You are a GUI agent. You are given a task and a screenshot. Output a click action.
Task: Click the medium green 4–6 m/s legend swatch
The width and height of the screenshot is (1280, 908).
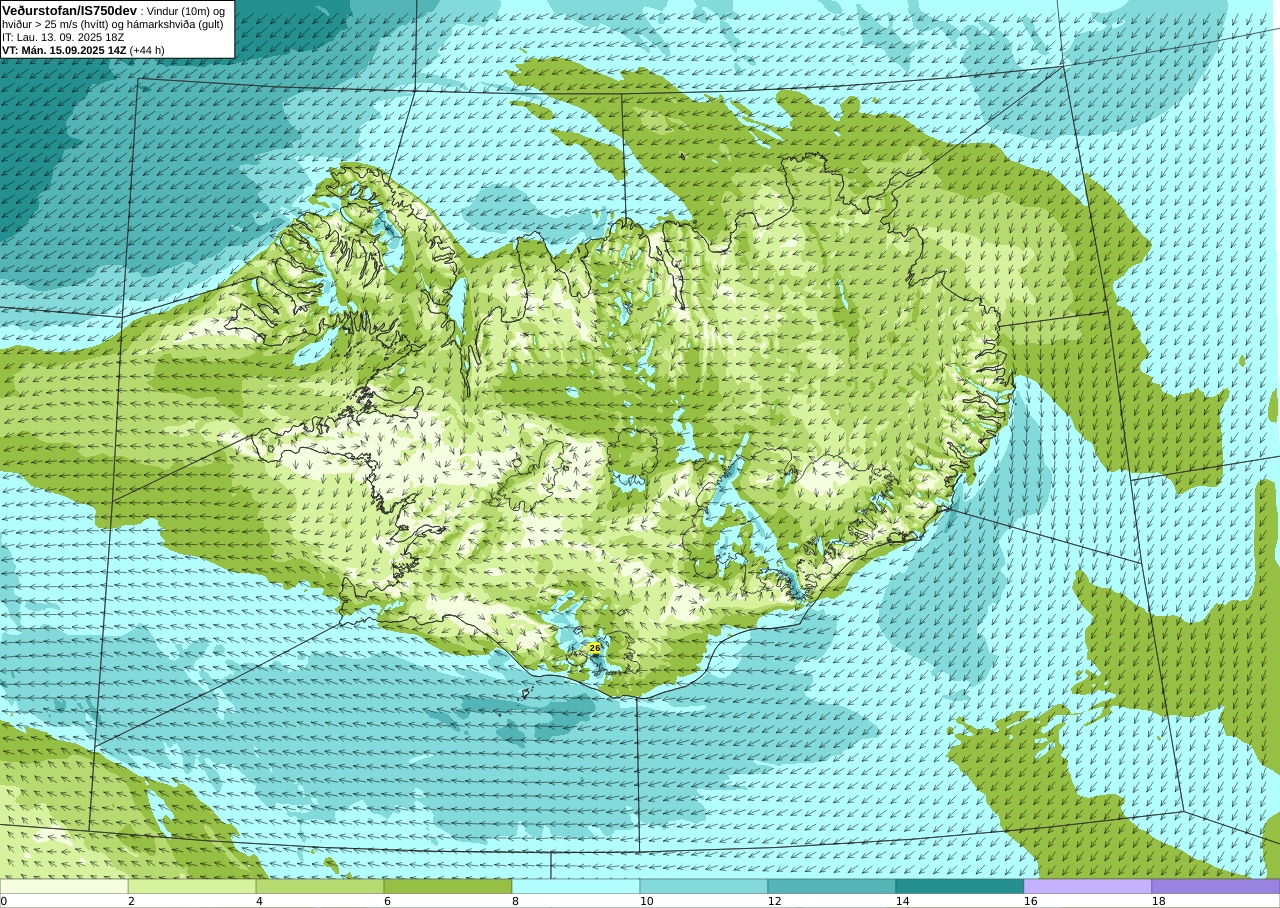tap(320, 886)
